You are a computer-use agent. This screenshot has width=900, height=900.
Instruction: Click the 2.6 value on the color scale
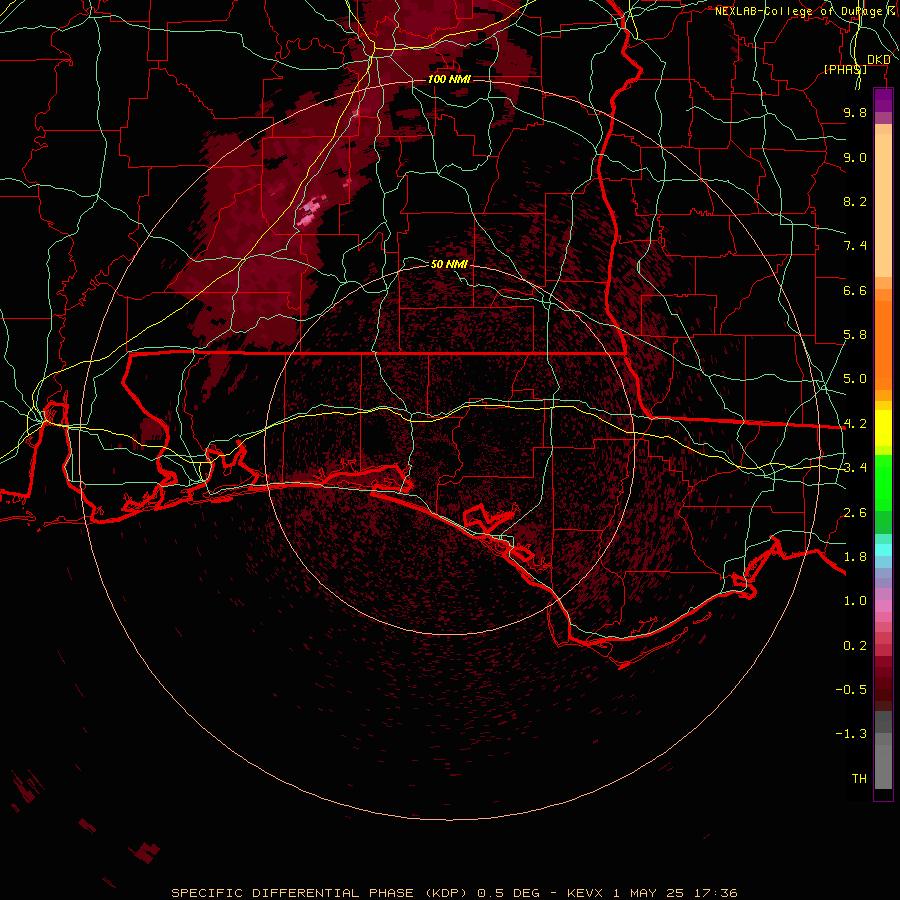[855, 513]
